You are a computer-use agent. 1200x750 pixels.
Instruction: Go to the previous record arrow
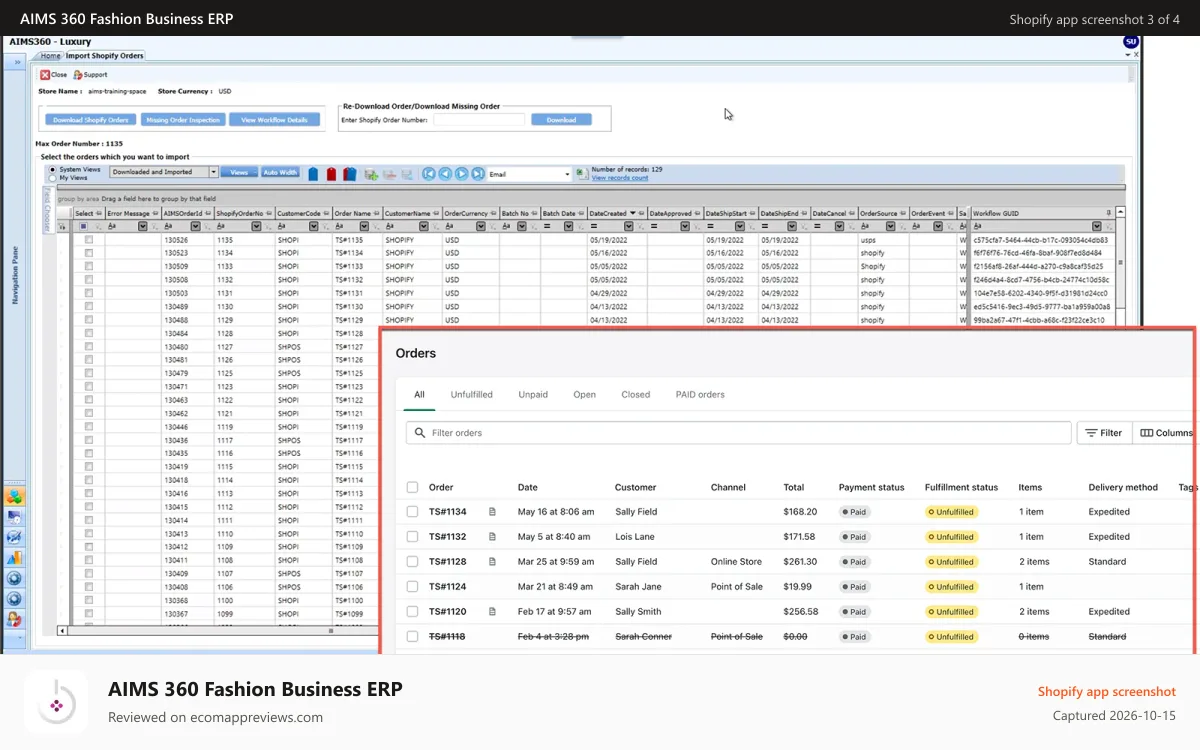pos(445,174)
